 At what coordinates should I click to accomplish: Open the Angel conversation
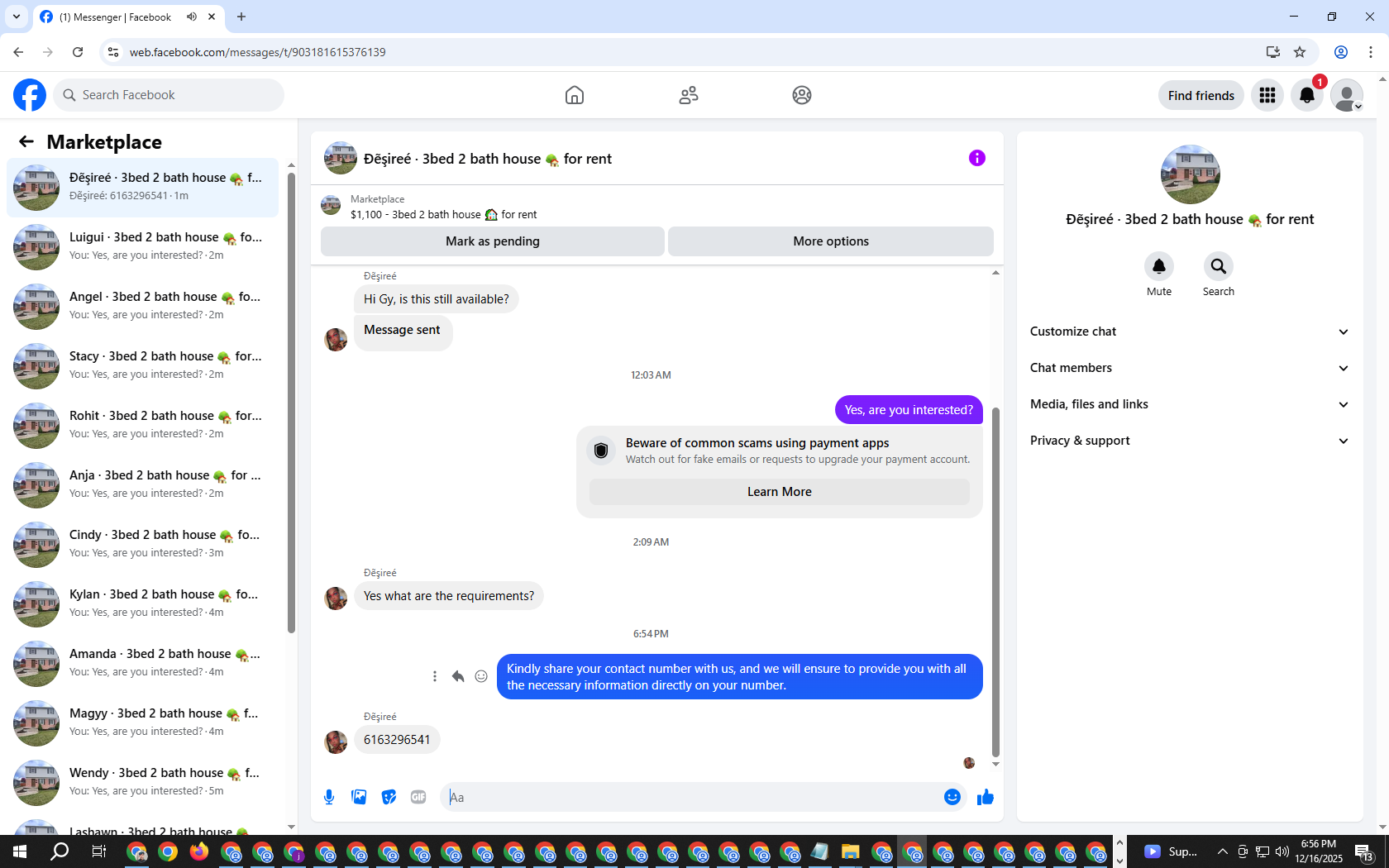[x=142, y=307]
